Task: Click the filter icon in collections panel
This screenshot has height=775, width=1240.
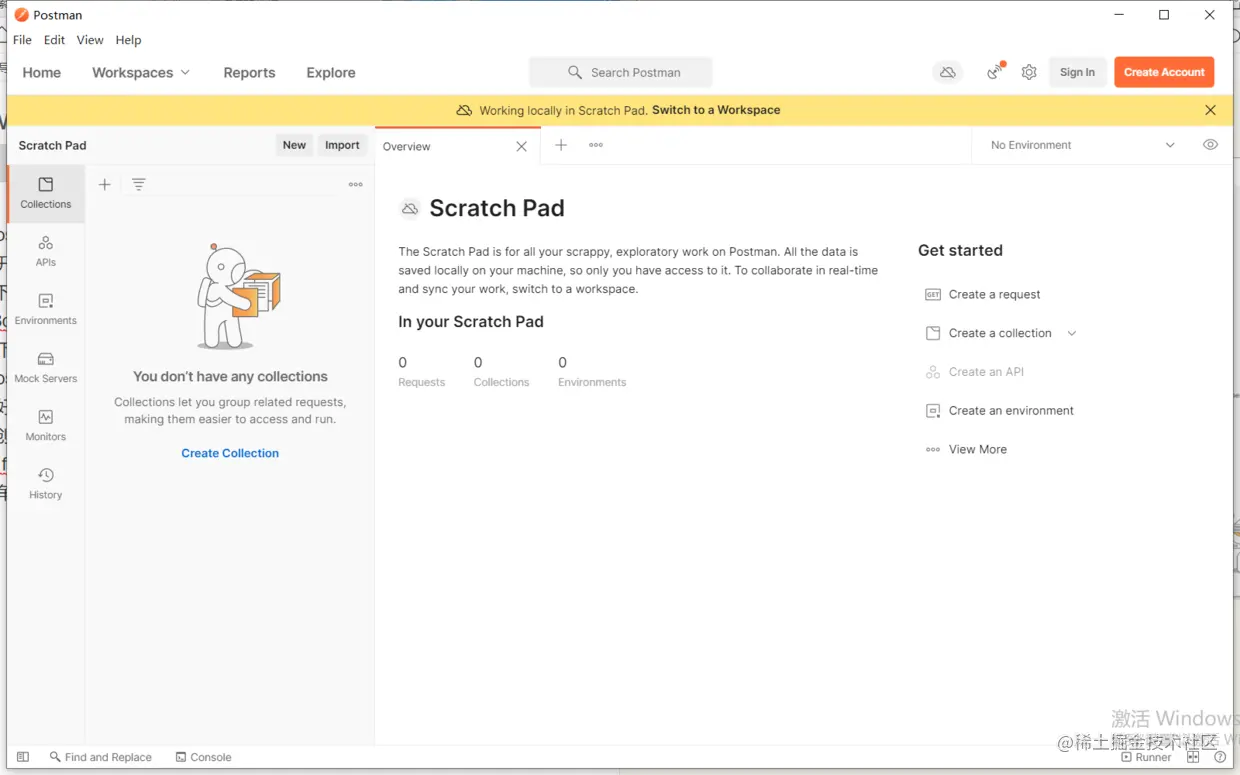Action: [139, 184]
